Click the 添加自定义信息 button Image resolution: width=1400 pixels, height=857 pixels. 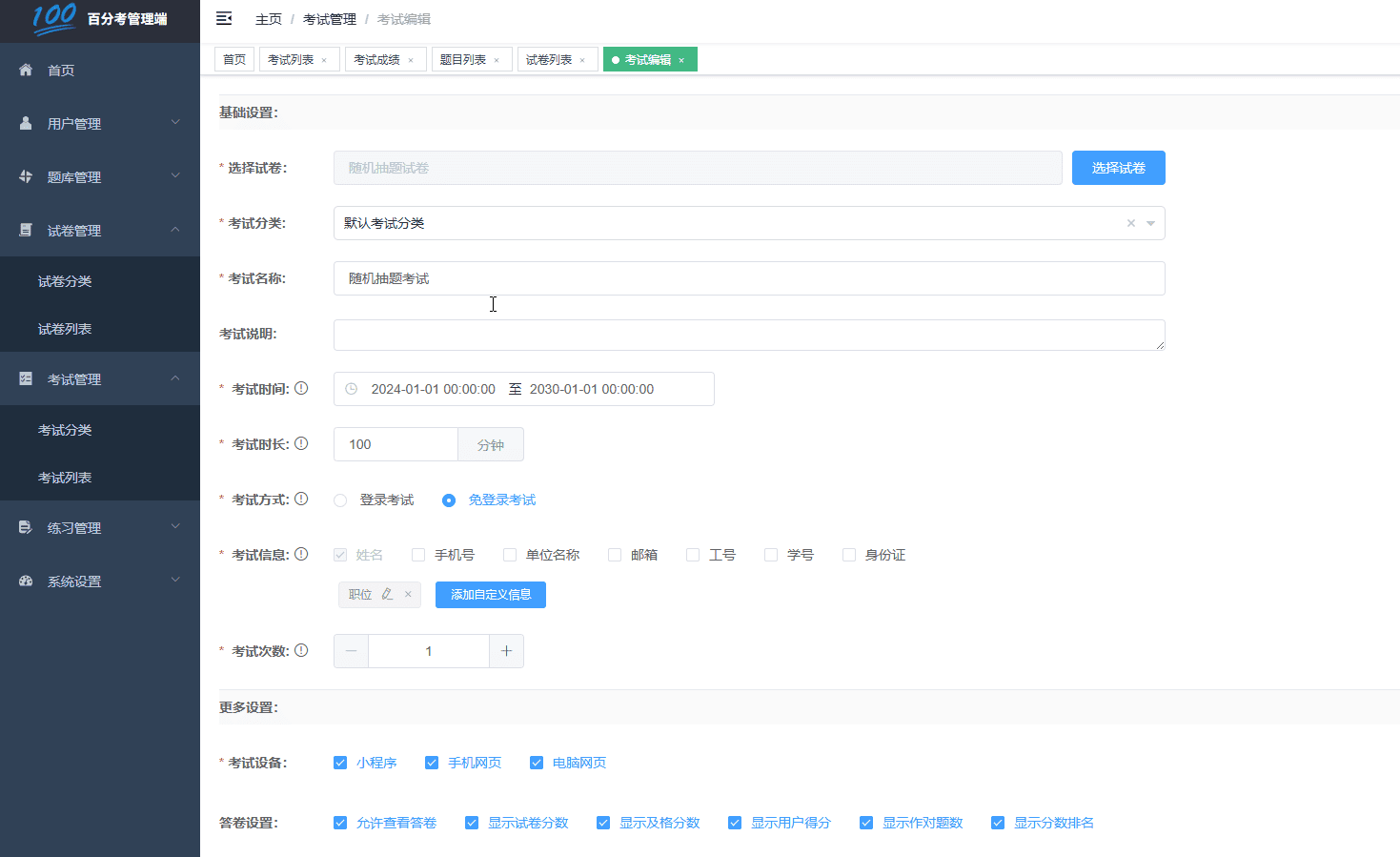(490, 594)
